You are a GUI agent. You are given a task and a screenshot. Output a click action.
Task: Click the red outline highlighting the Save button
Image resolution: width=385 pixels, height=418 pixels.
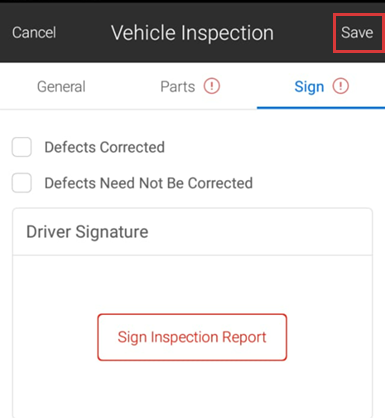359,15
